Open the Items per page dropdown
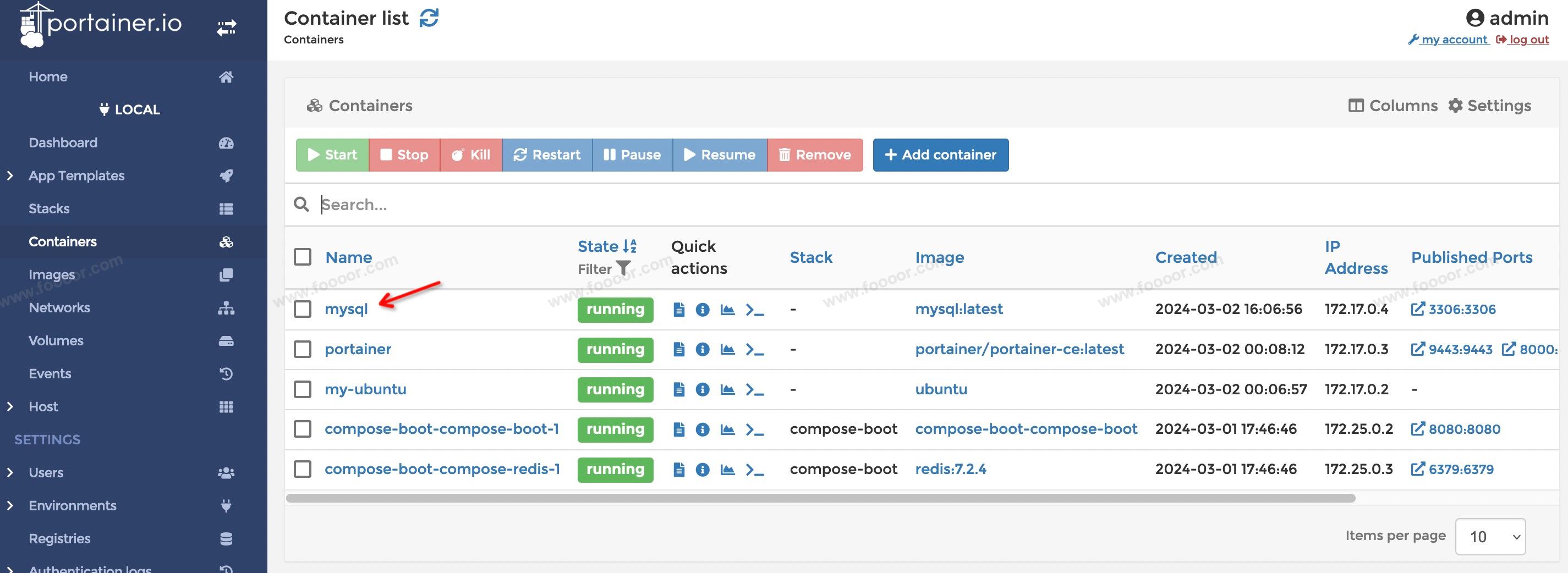The image size is (1568, 573). pyautogui.click(x=1489, y=537)
